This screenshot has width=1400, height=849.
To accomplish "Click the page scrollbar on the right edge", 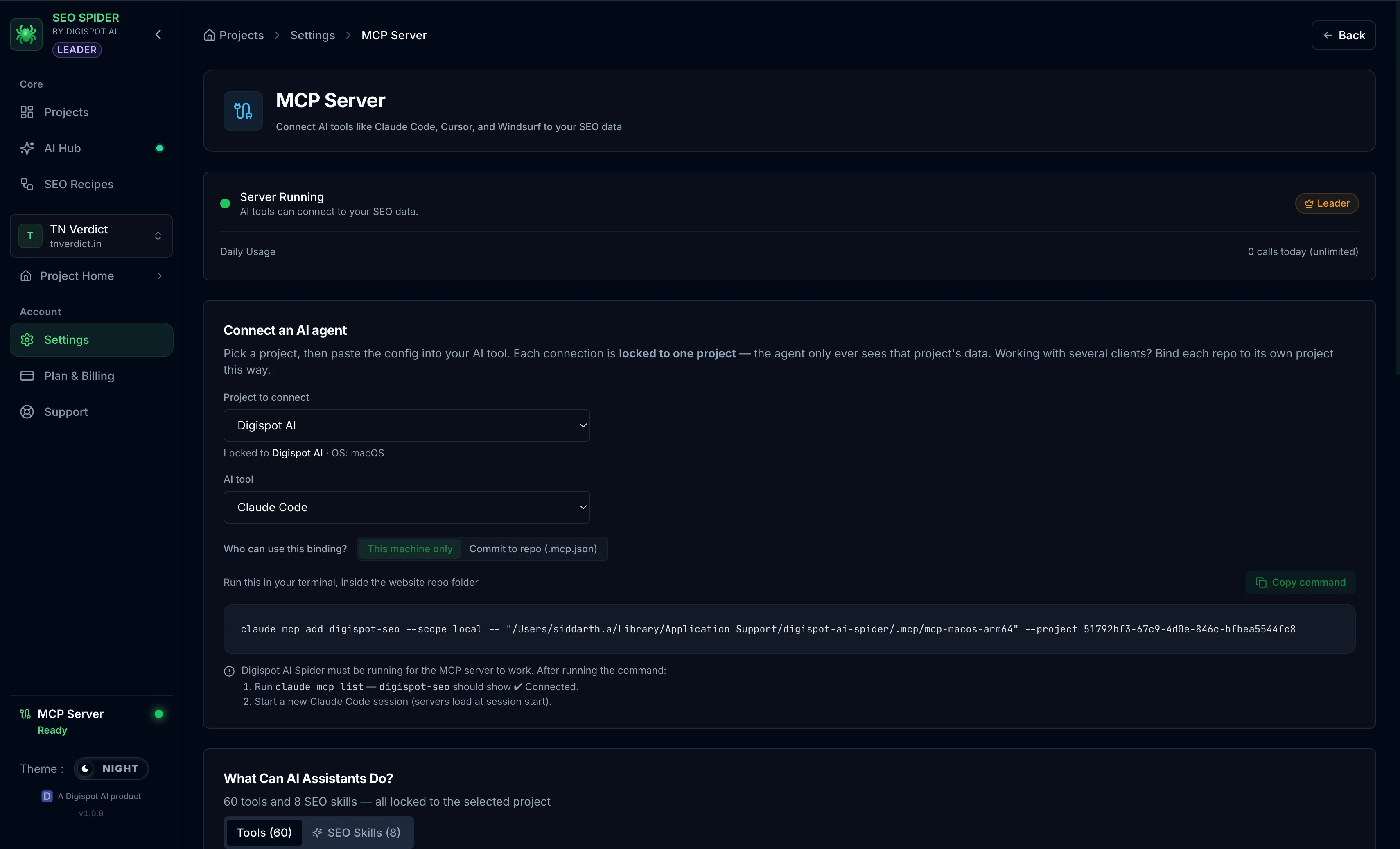I will (x=1397, y=187).
